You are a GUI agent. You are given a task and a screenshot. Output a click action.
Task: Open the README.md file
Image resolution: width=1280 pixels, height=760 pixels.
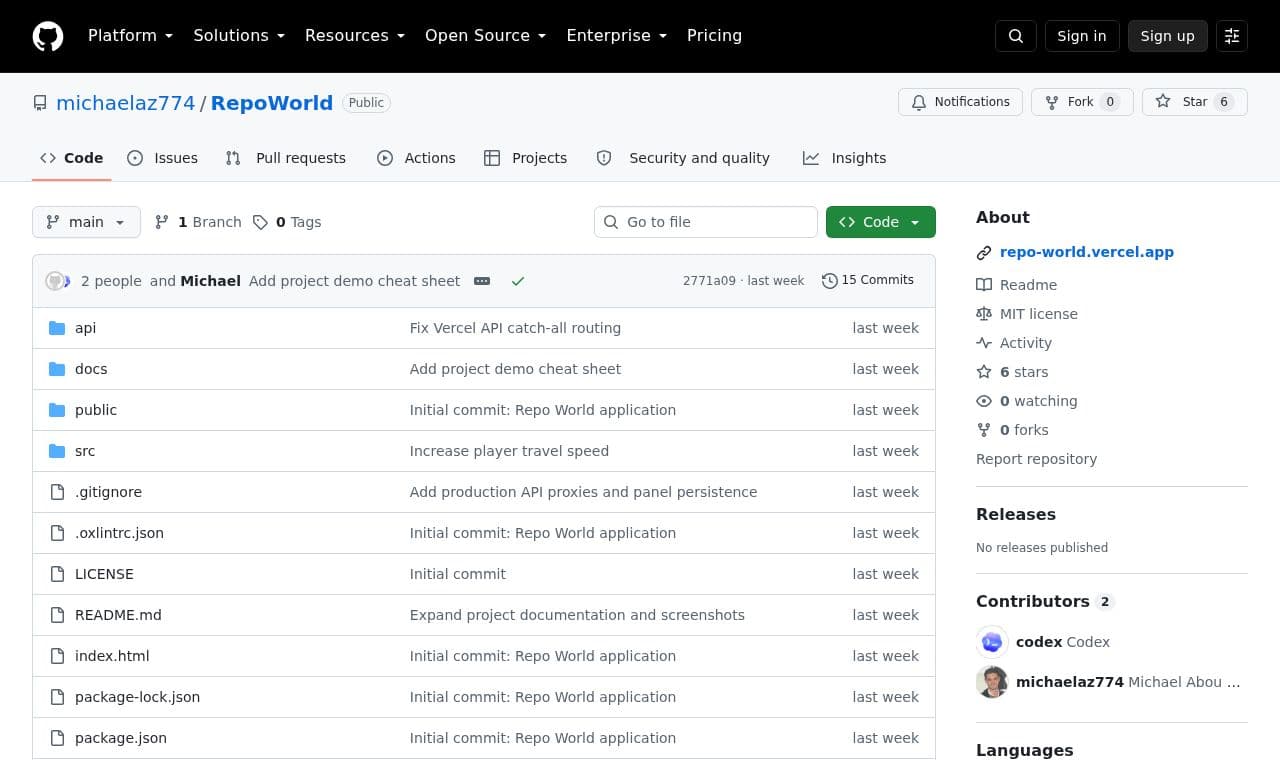118,615
